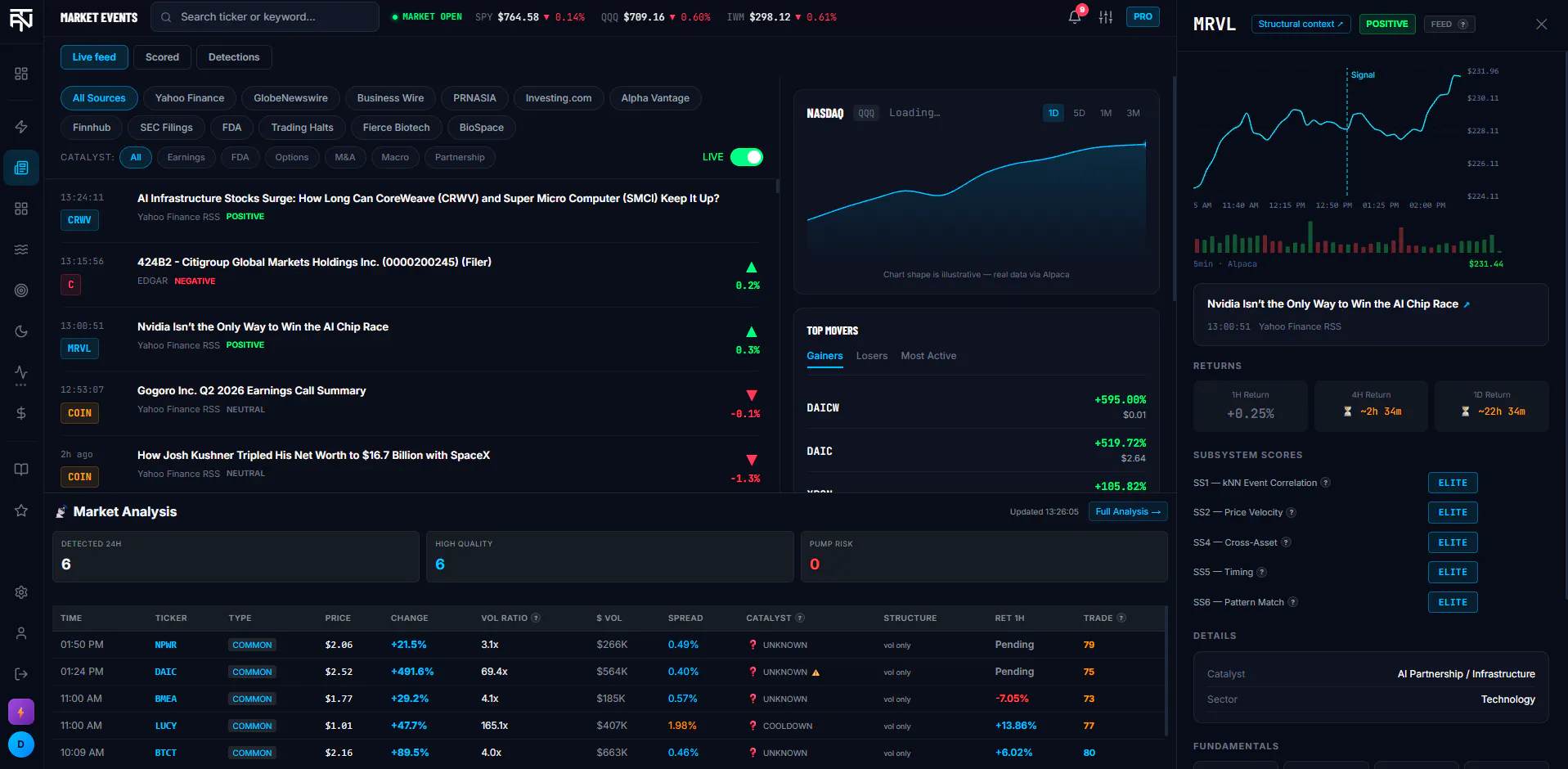Screen dimensions: 1568x769
Task: Show help for SS4 Cross-Asset
Action: [x=1286, y=542]
